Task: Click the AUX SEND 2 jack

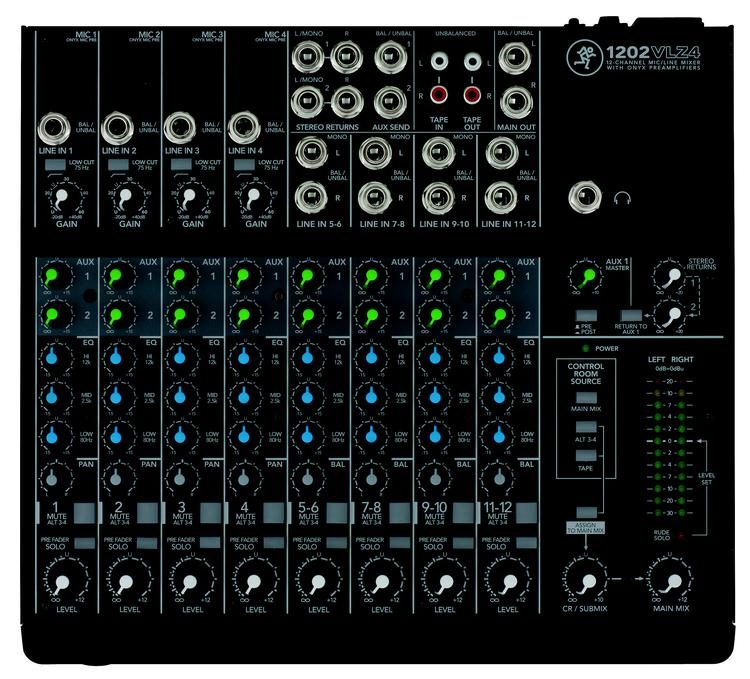Action: point(390,102)
